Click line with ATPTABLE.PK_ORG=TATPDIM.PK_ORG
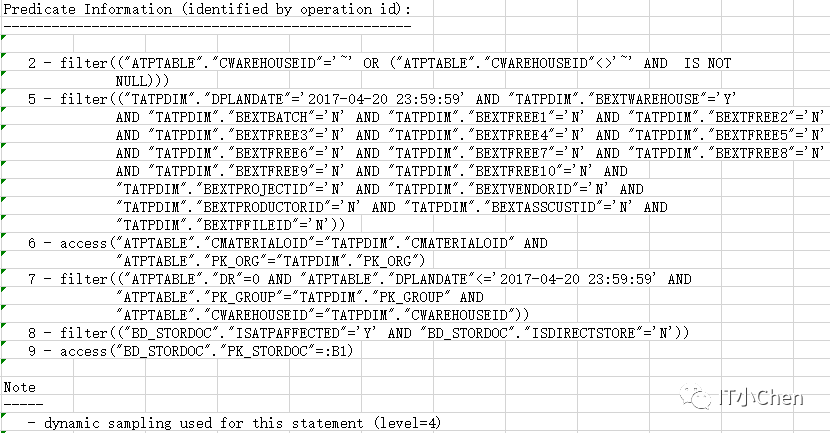The height and width of the screenshot is (433, 830). coord(250,261)
